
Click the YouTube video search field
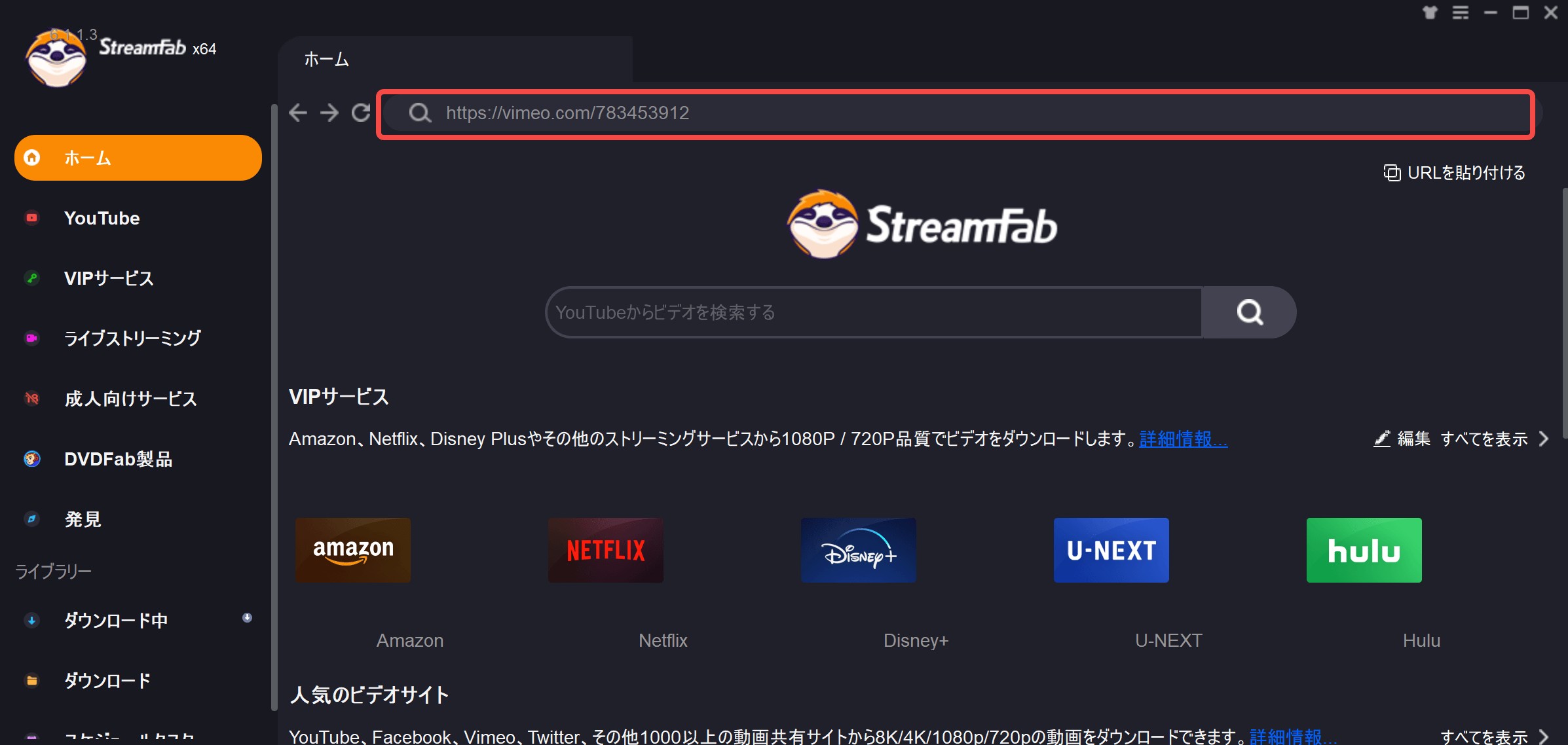[874, 312]
